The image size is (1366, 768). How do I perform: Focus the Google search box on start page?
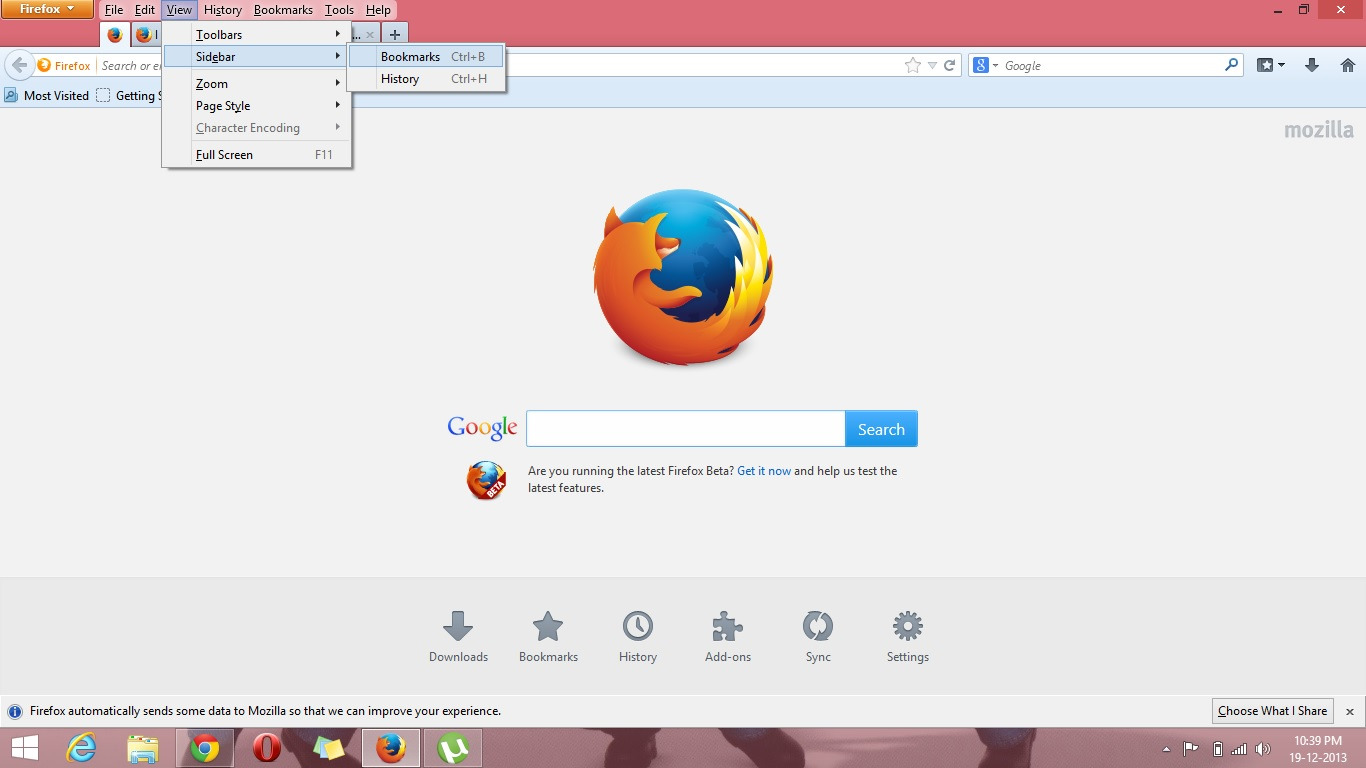686,429
